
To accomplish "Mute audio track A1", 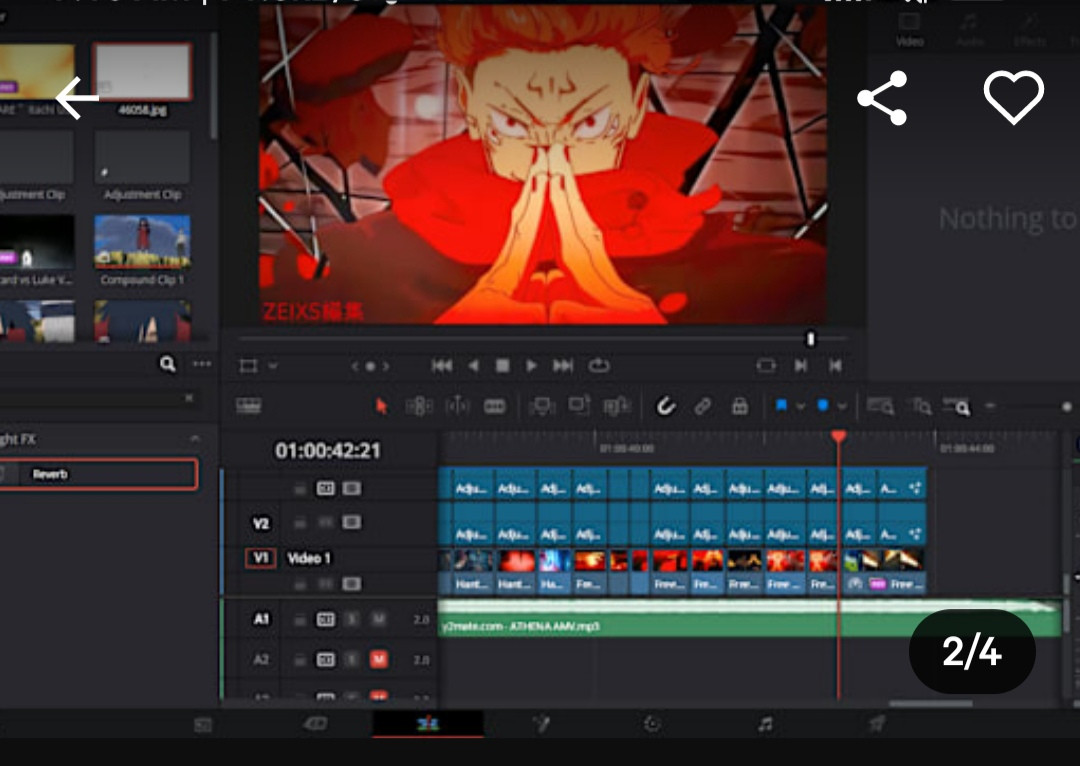I will 378,619.
